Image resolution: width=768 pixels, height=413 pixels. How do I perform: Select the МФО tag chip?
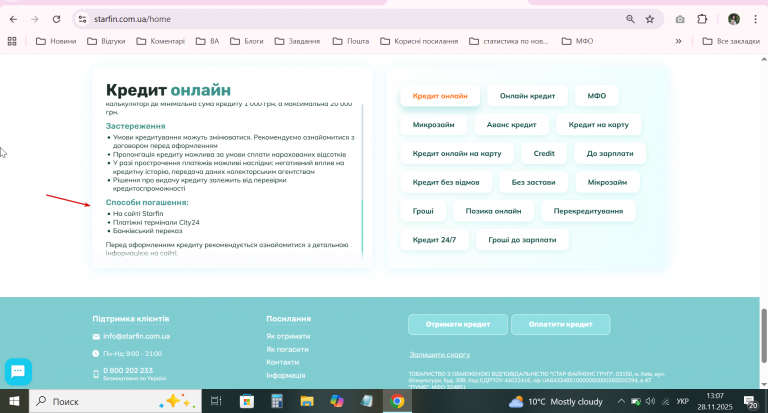597,96
